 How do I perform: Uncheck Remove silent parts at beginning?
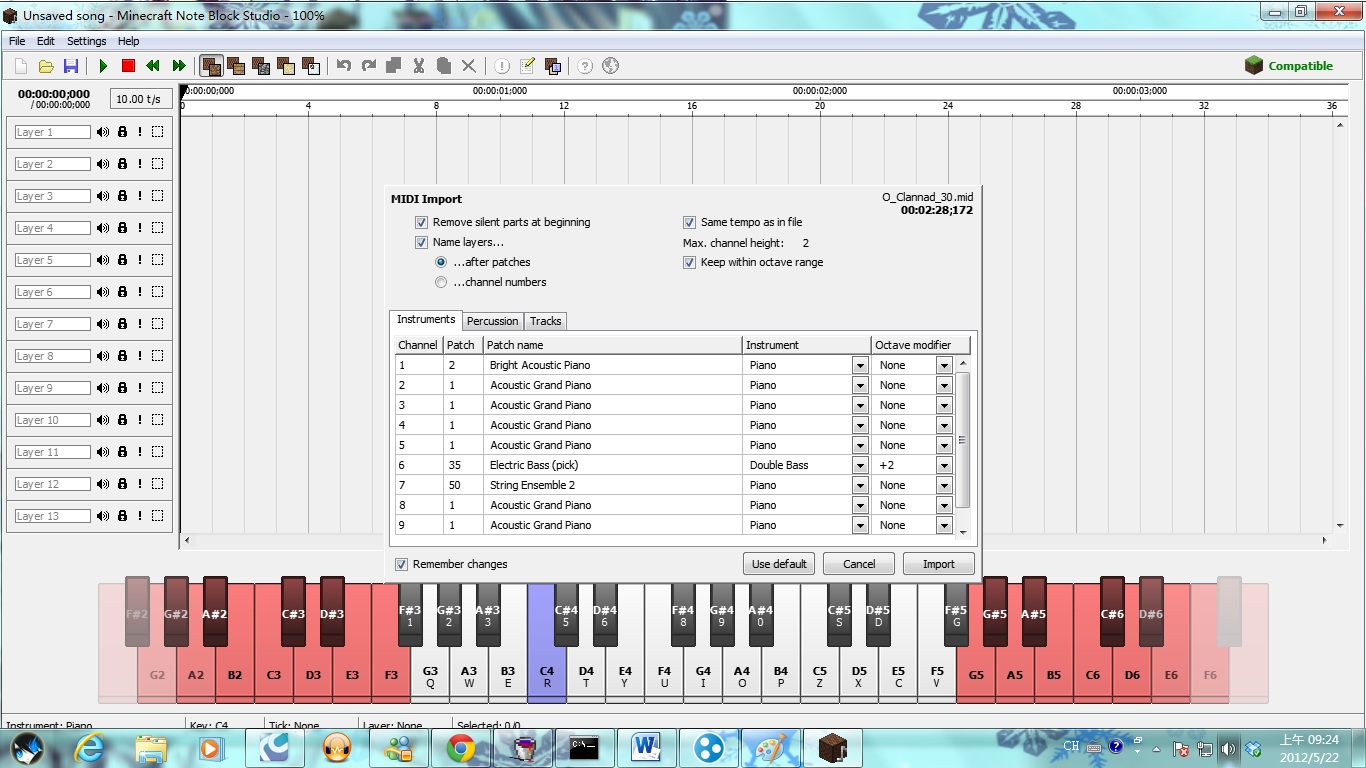click(422, 222)
